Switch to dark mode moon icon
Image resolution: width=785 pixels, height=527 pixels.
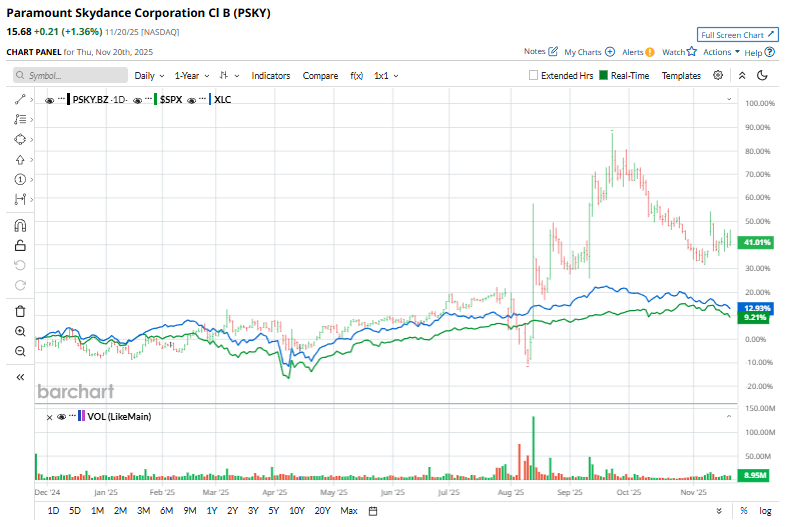(x=762, y=75)
